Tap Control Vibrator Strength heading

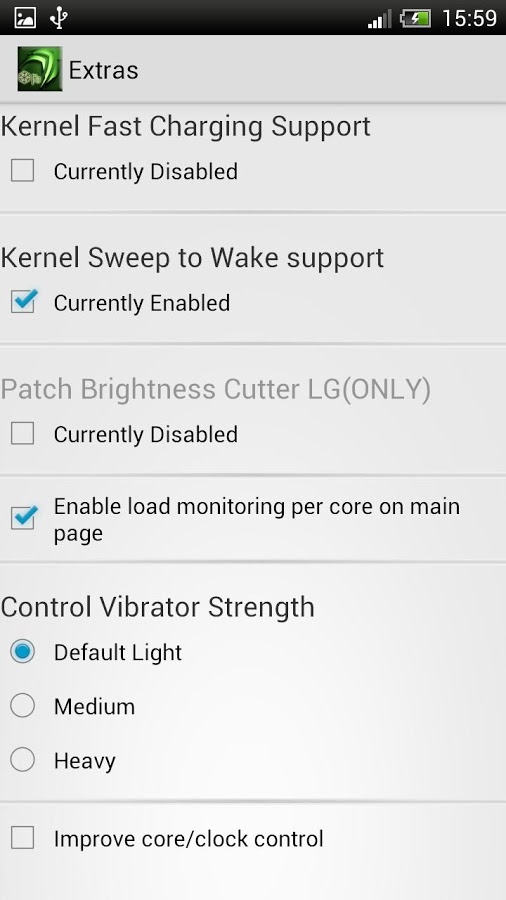(x=158, y=607)
